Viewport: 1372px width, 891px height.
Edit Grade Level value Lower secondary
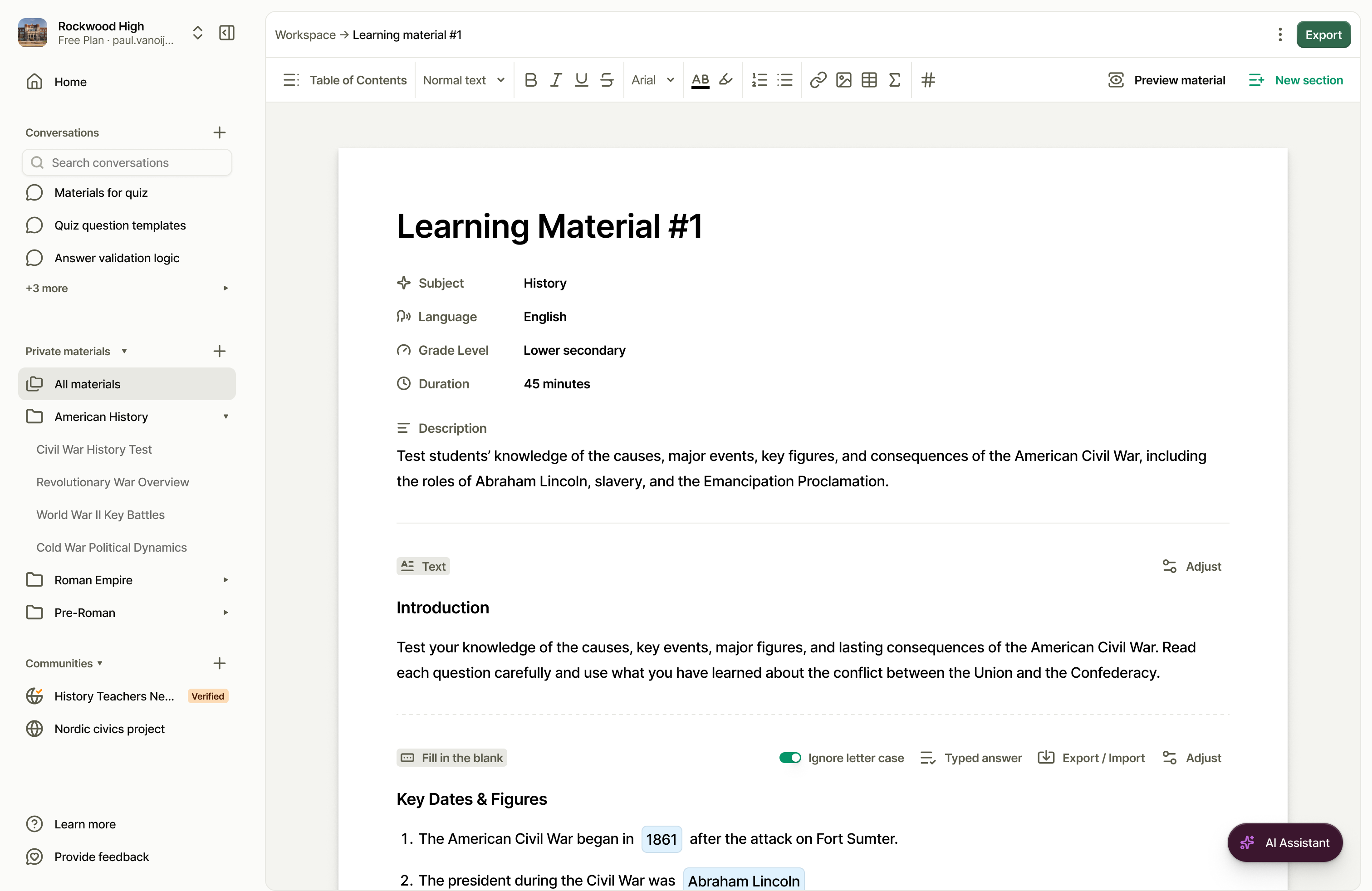[574, 350]
